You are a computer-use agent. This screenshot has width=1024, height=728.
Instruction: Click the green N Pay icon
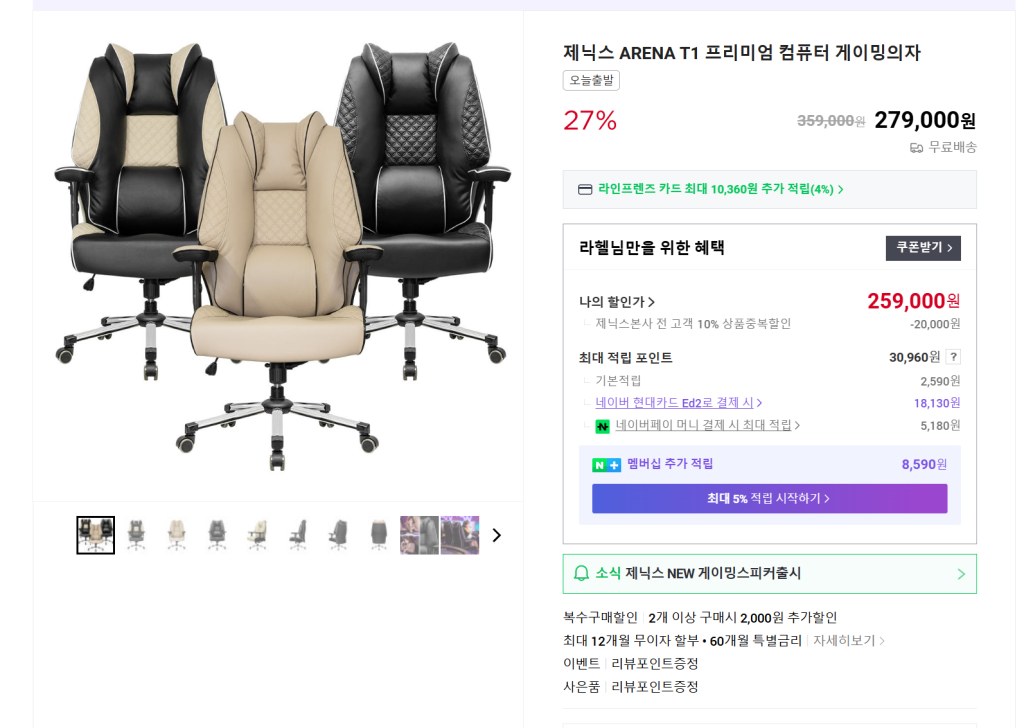coord(602,426)
